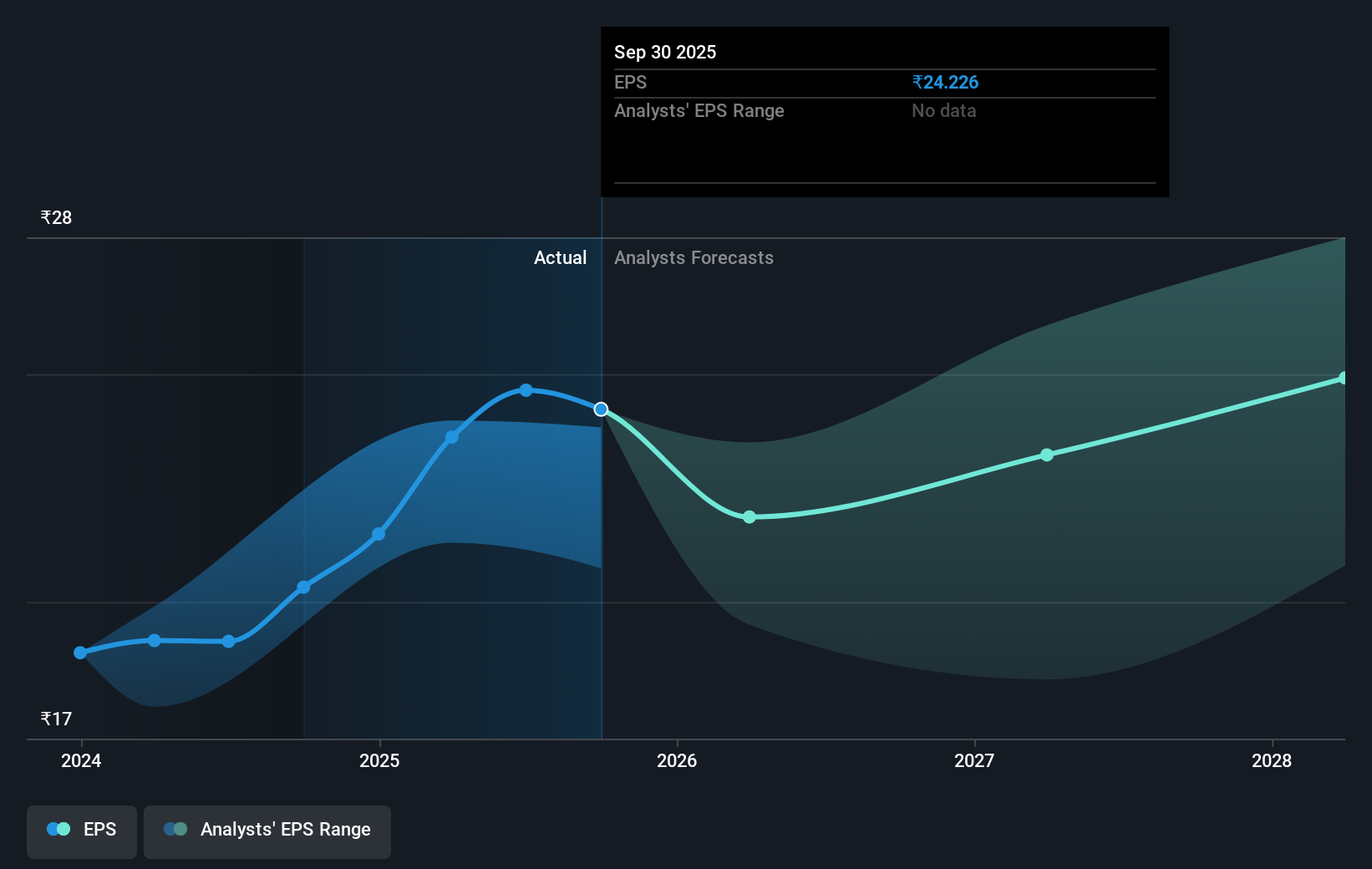Click the ₹24.226 EPS value in tooltip
Viewport: 1372px width, 869px height.
point(945,82)
